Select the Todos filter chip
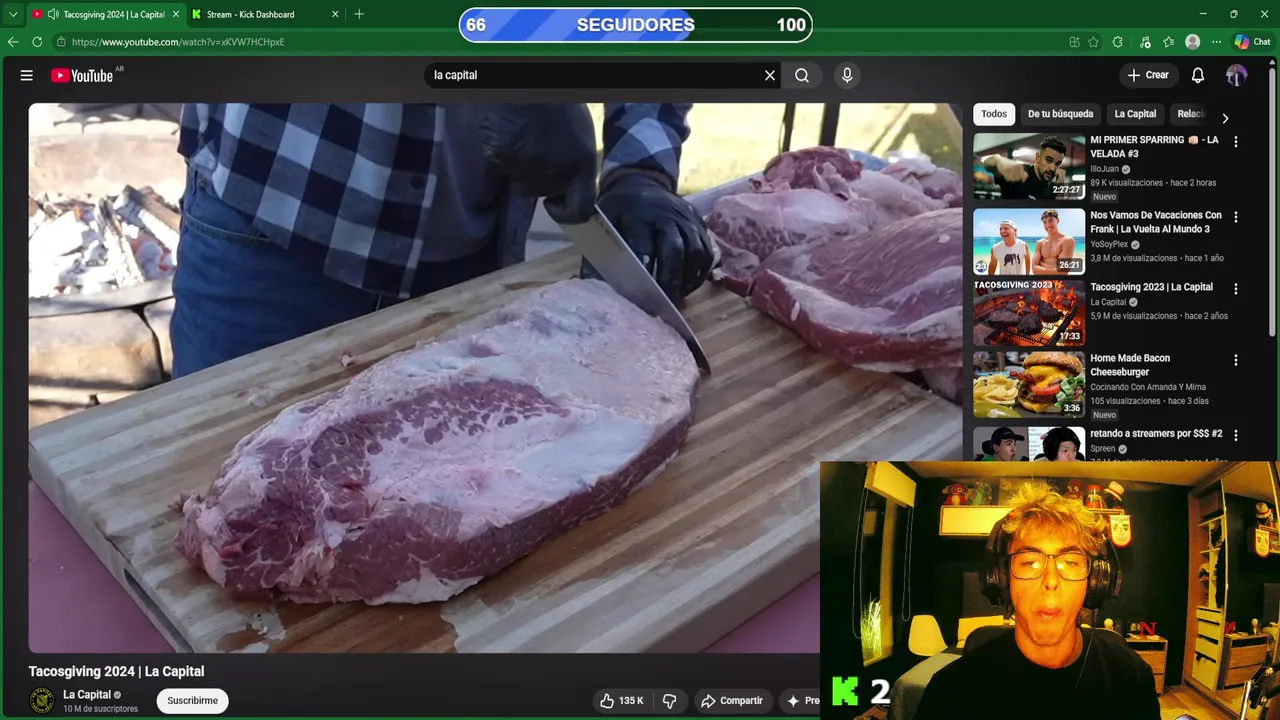Screen dimensions: 1280x720 coord(994,114)
